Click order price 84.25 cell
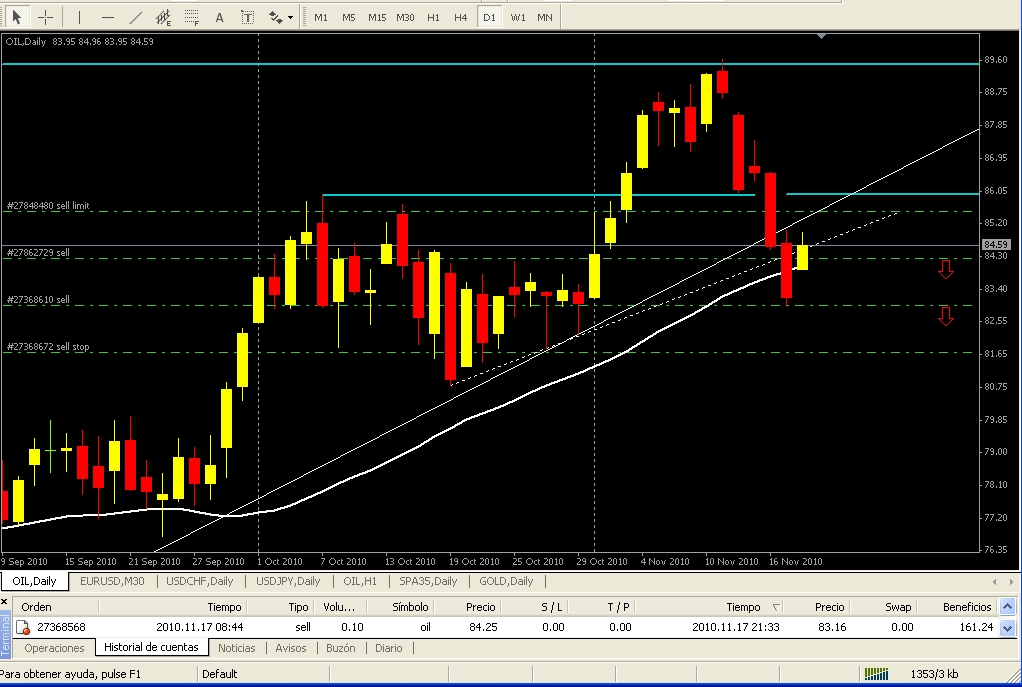The image size is (1022, 687). coord(483,627)
